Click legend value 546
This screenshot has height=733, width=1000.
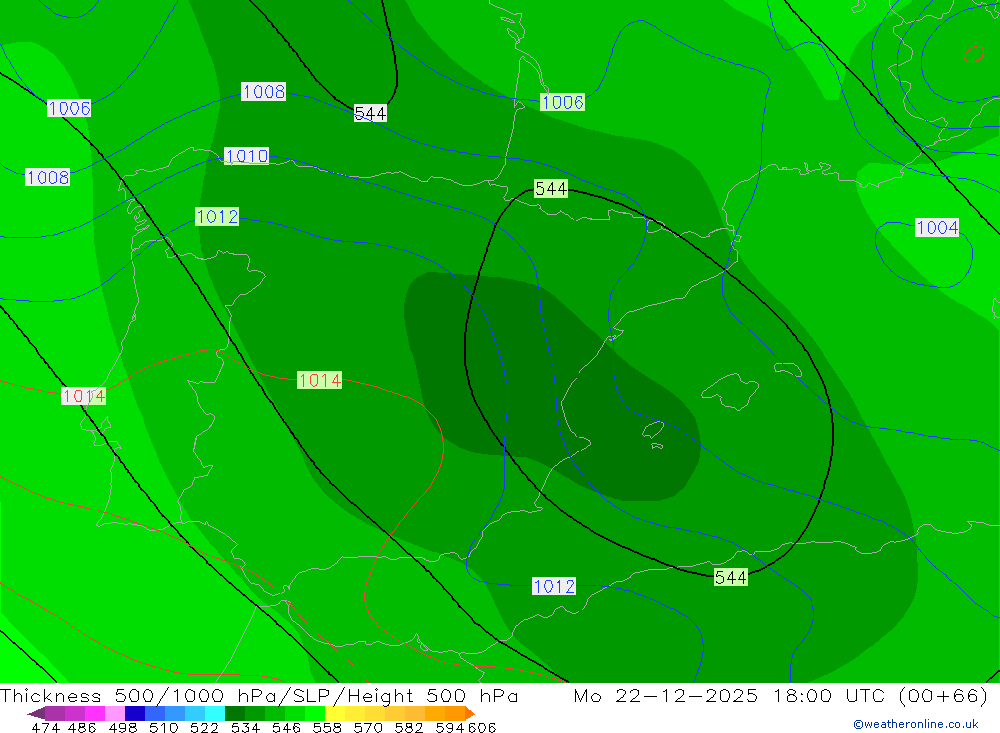pos(286,727)
